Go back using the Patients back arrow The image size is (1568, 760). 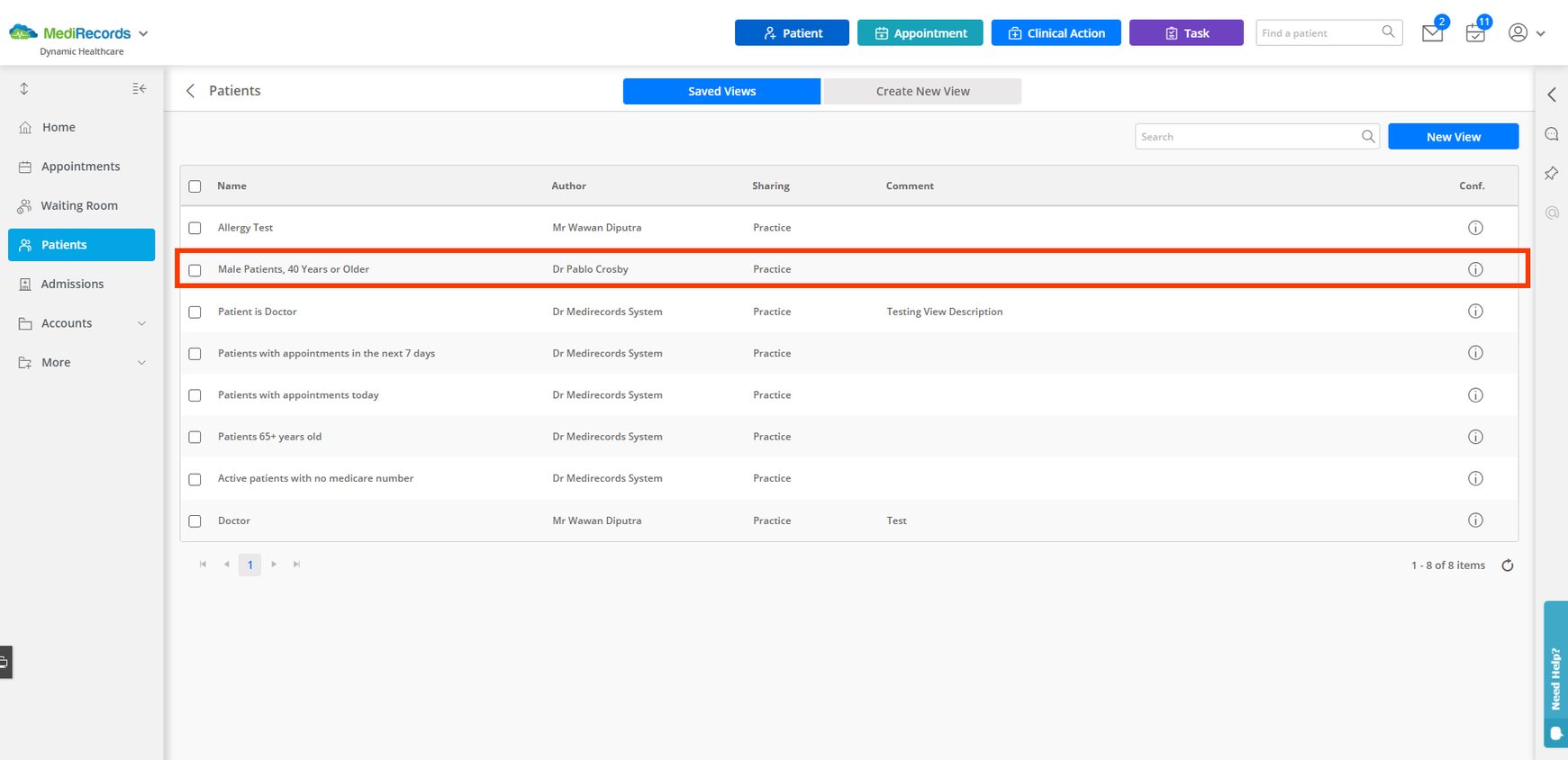coord(190,91)
